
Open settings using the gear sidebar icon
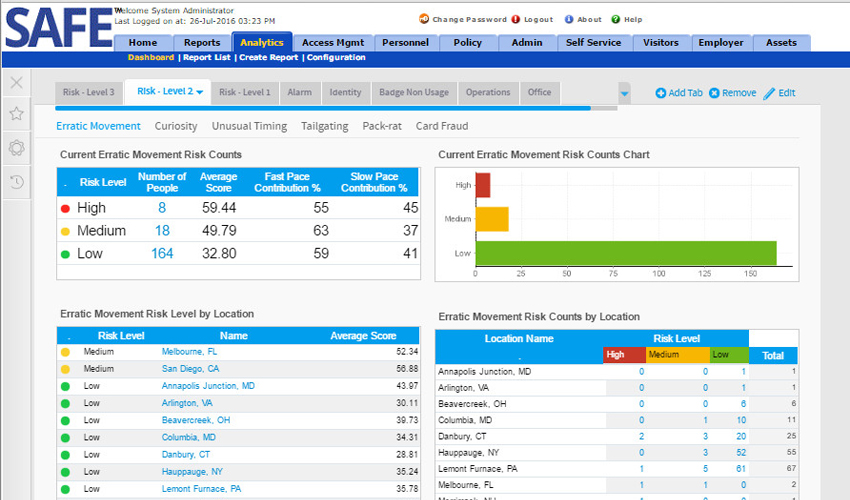coord(16,148)
